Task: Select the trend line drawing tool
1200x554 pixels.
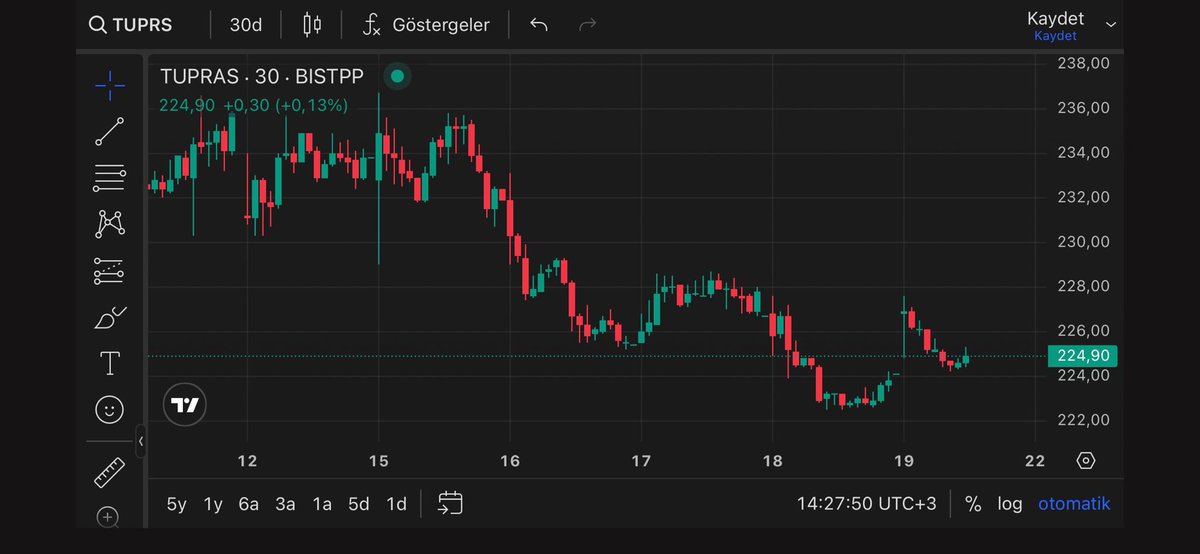Action: coord(110,131)
